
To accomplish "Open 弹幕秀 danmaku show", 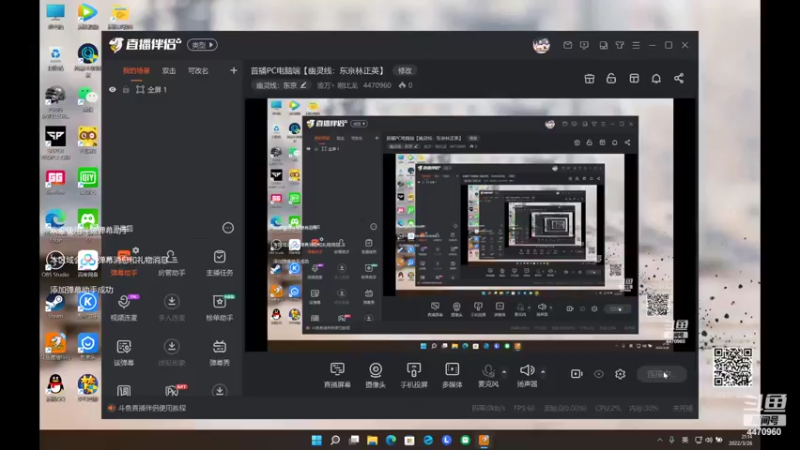I will [219, 353].
